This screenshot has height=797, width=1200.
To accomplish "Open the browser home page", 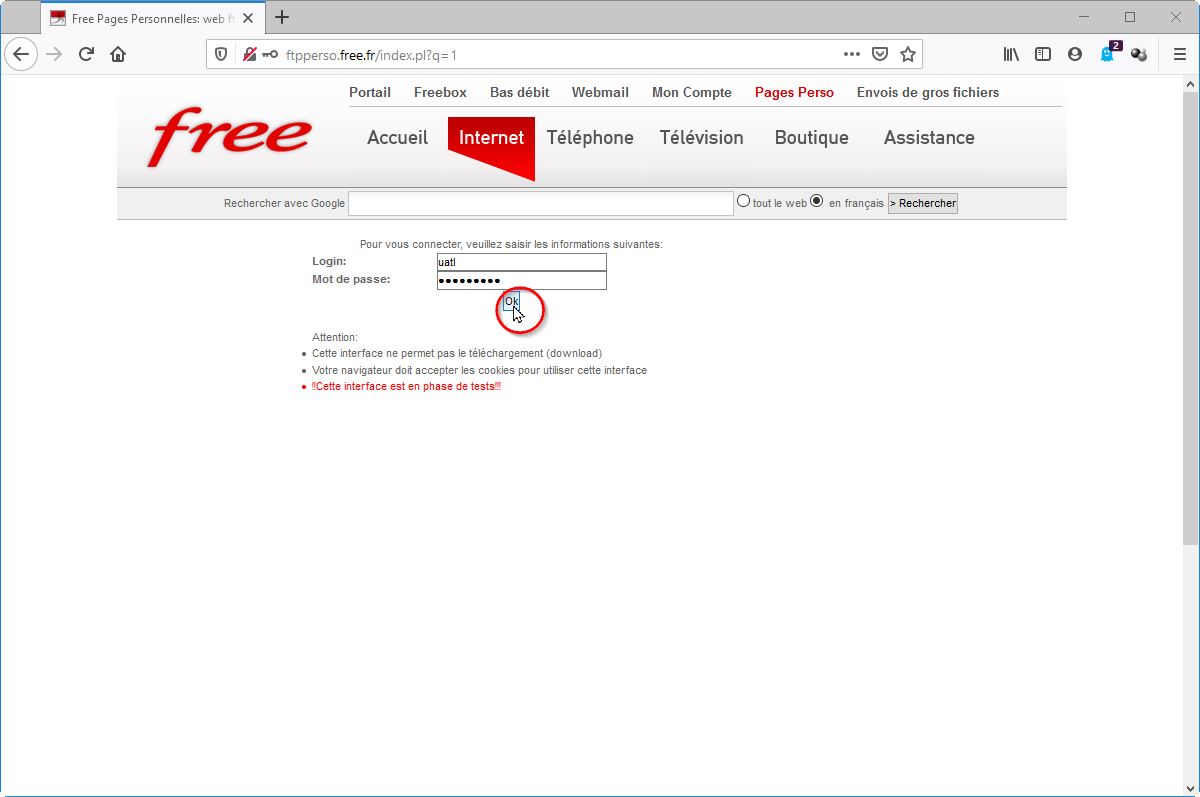I will [x=118, y=54].
